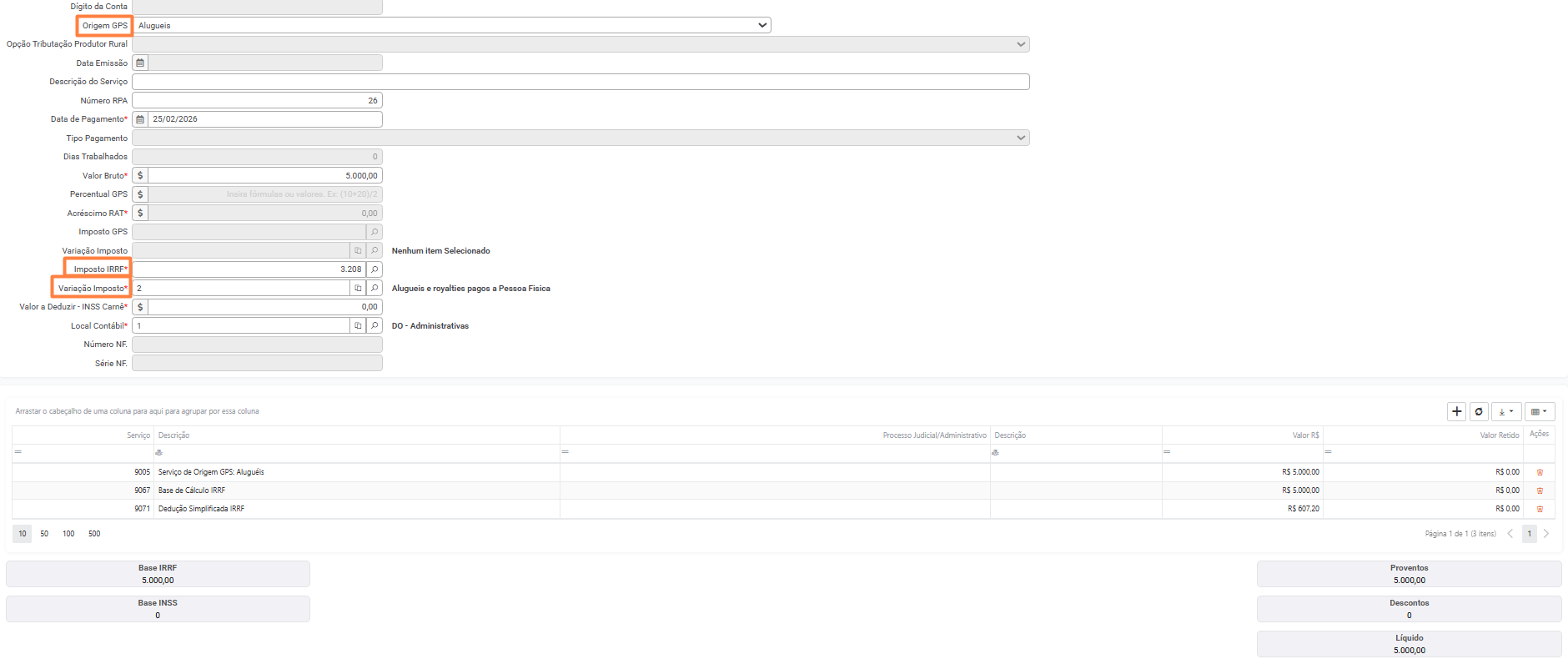Expand the Tipo Pagamento dropdown
The width and height of the screenshot is (1568, 664).
coord(1020,138)
